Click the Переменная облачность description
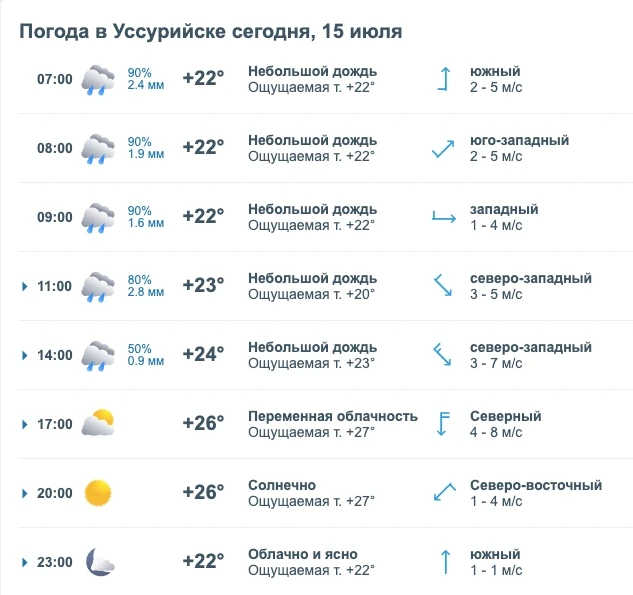The width and height of the screenshot is (633, 595). click(333, 416)
